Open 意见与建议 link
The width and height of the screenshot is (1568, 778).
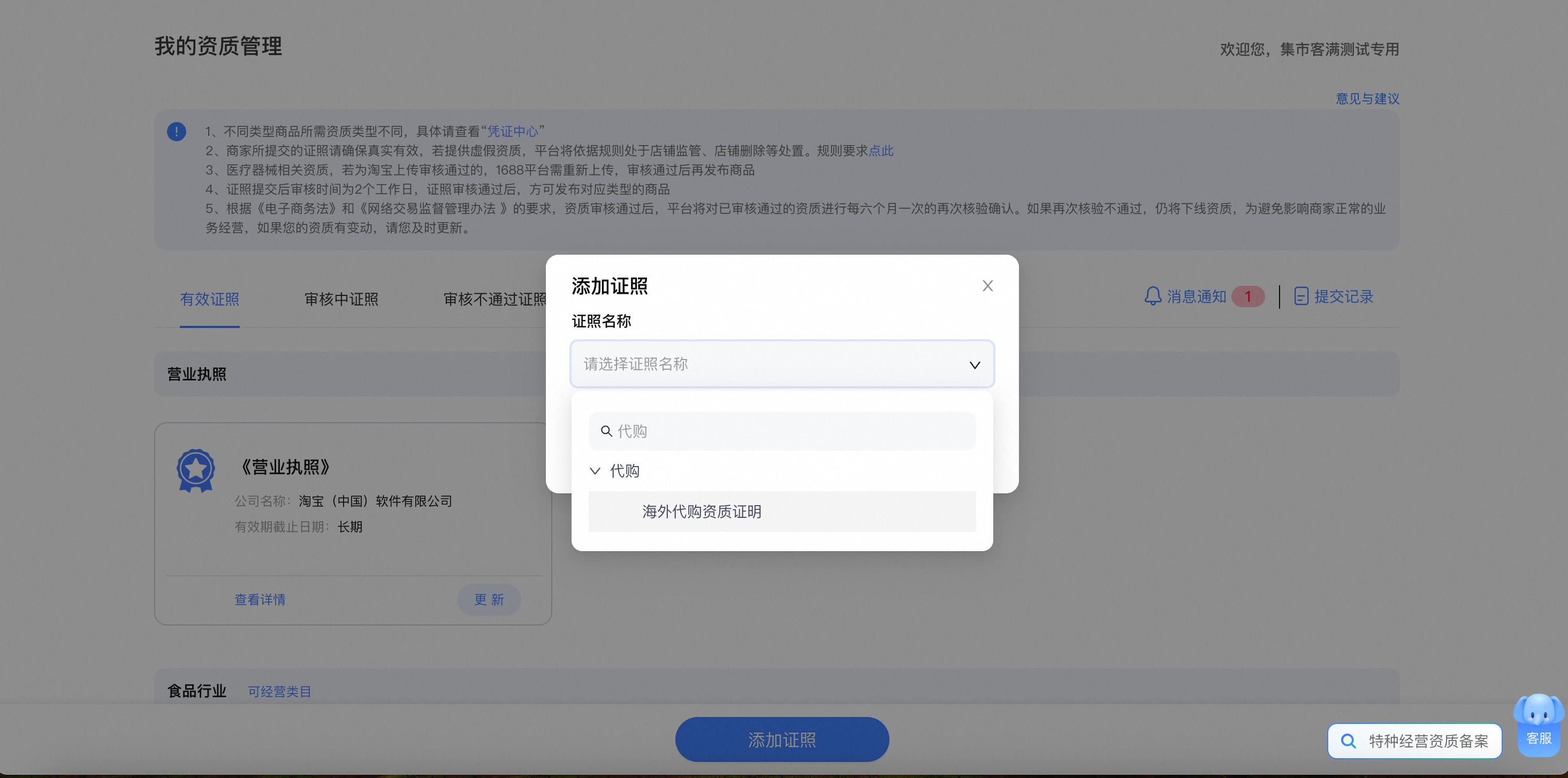coord(1367,98)
